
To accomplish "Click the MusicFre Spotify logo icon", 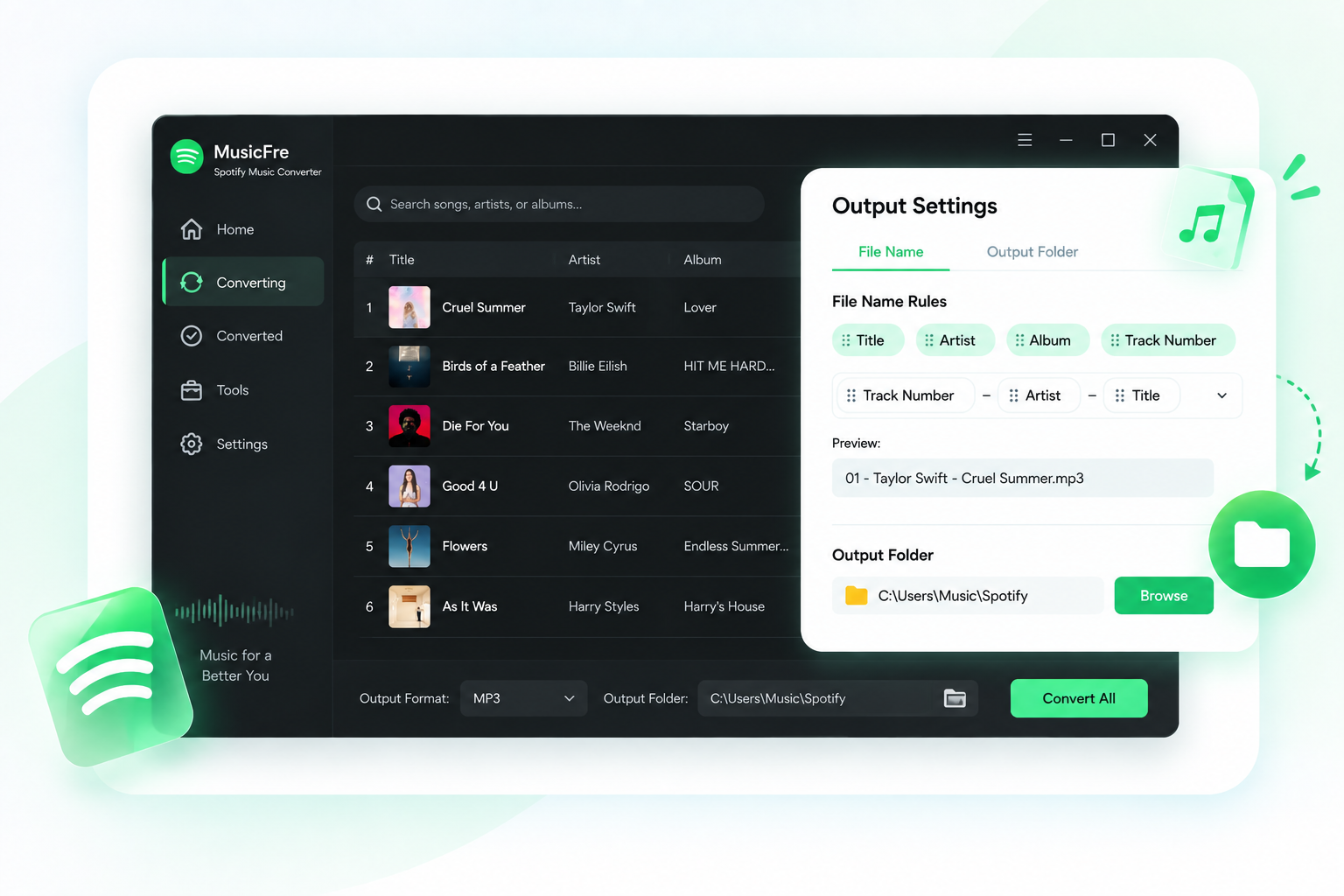I will (x=186, y=157).
